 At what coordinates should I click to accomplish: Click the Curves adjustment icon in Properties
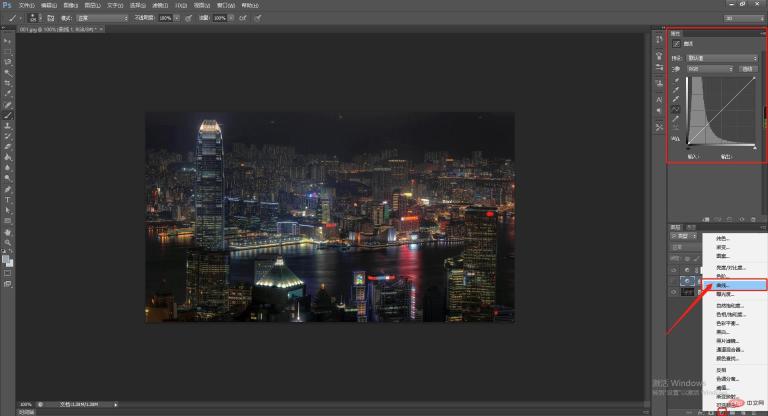tap(676, 44)
